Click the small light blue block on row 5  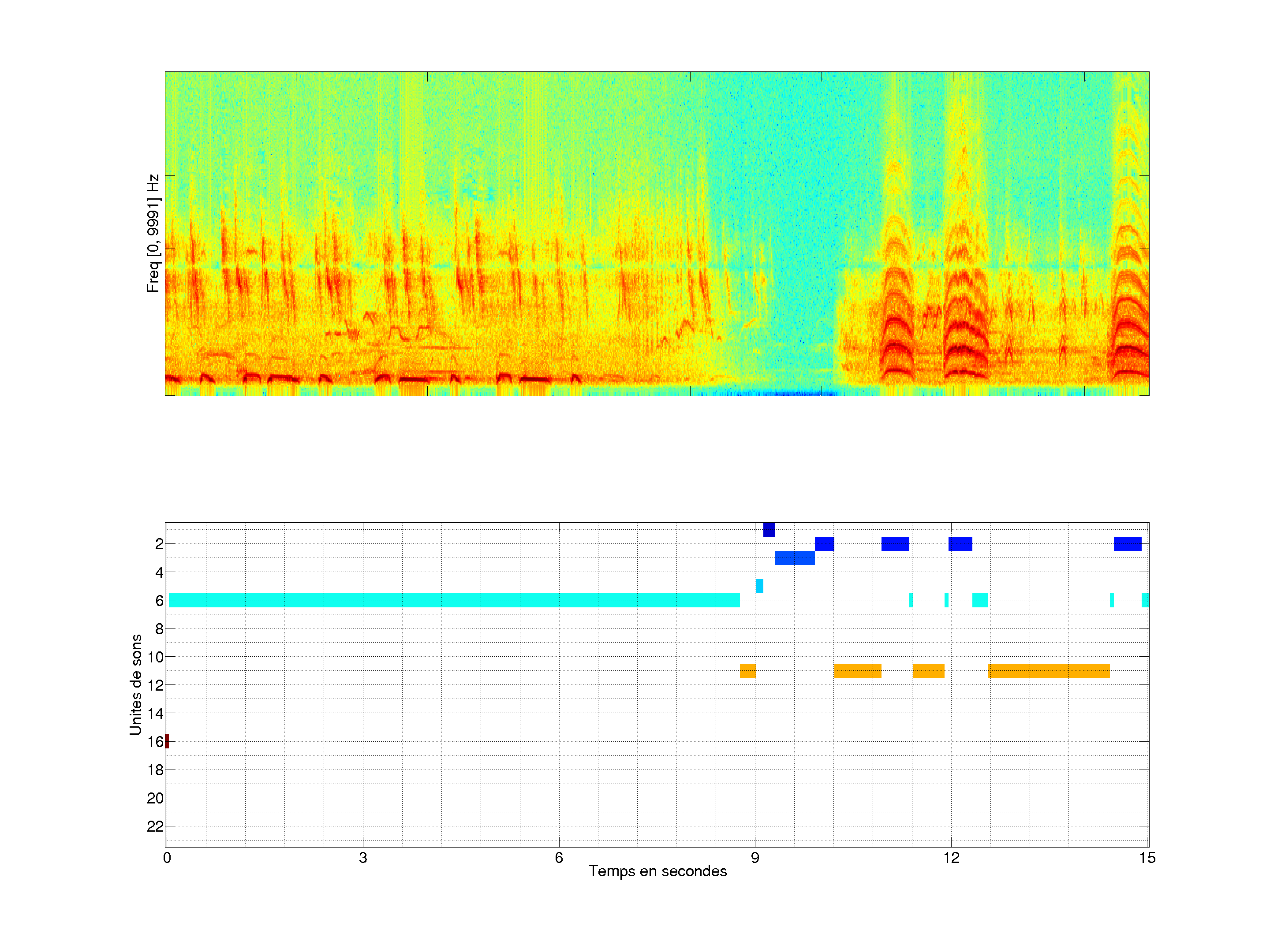point(759,586)
